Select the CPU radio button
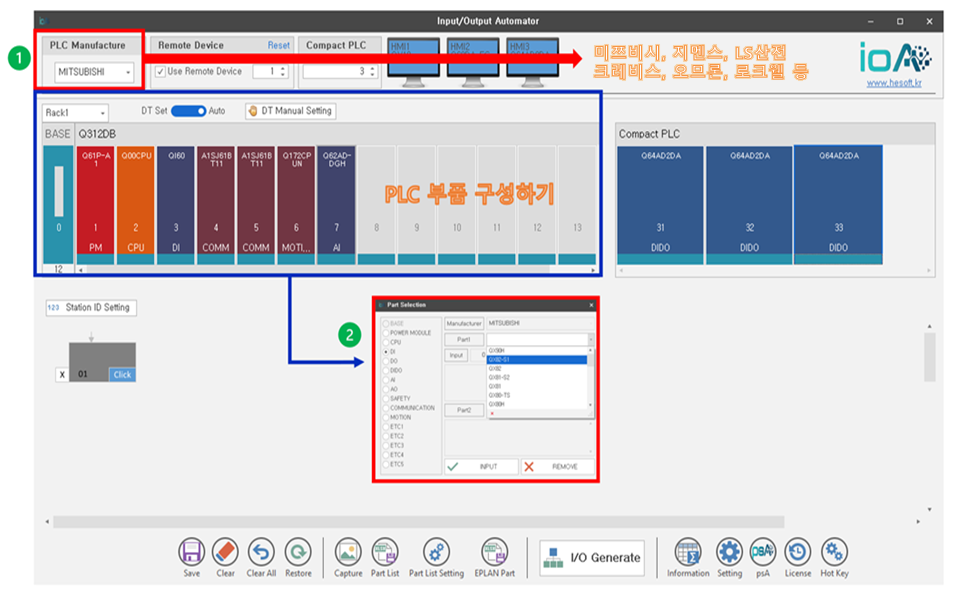Image resolution: width=955 pixels, height=600 pixels. pos(386,342)
